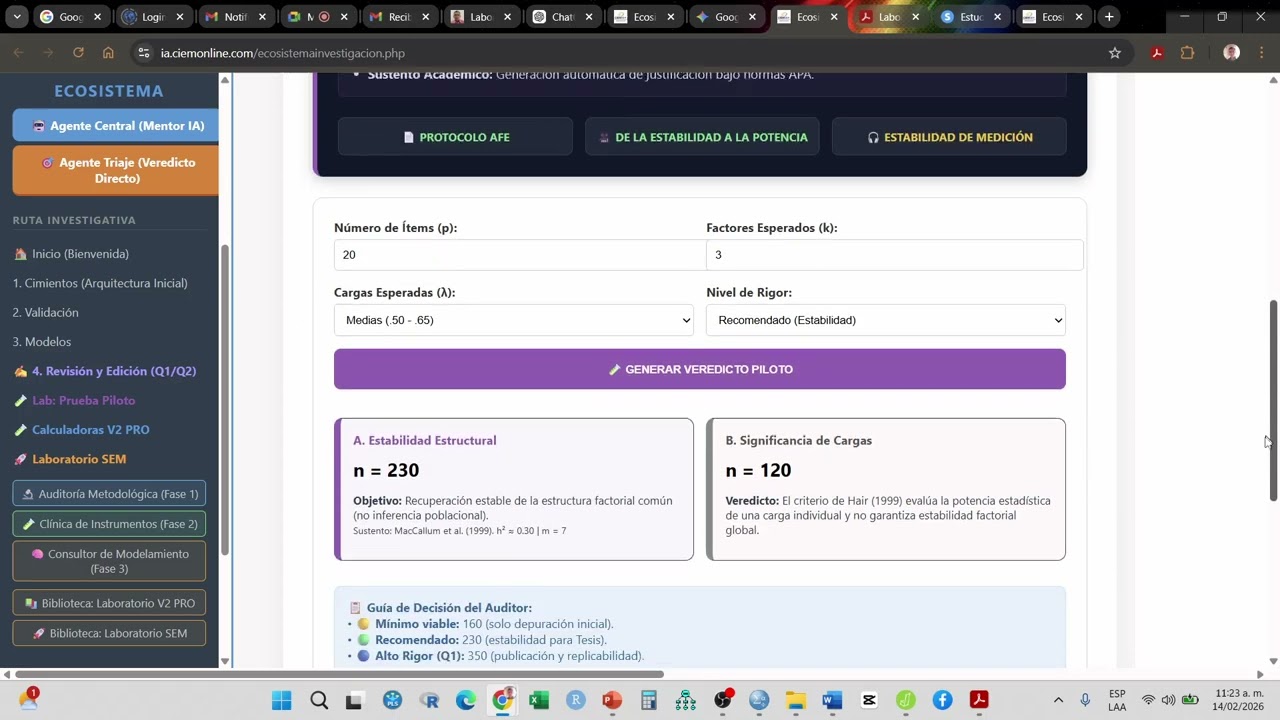This screenshot has height=720, width=1280.
Task: Open 1. Cimientos (Arquitectura Inicial)
Action: point(100,283)
